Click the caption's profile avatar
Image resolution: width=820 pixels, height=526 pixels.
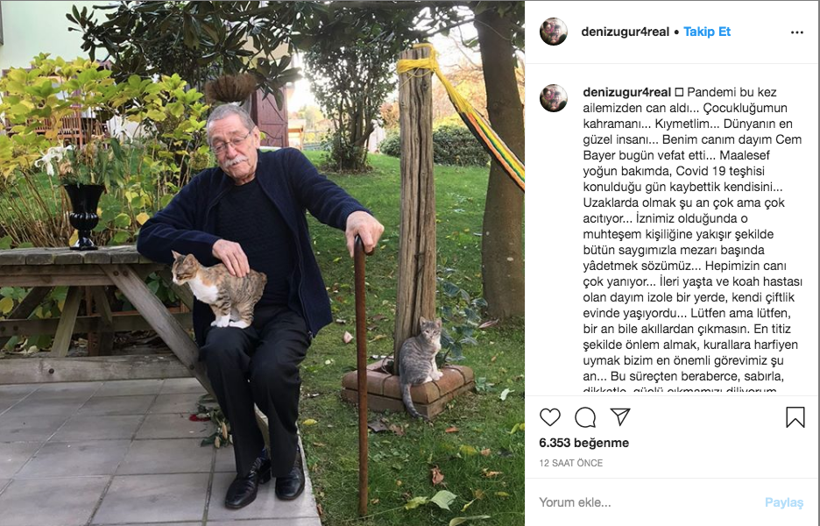coord(553,98)
